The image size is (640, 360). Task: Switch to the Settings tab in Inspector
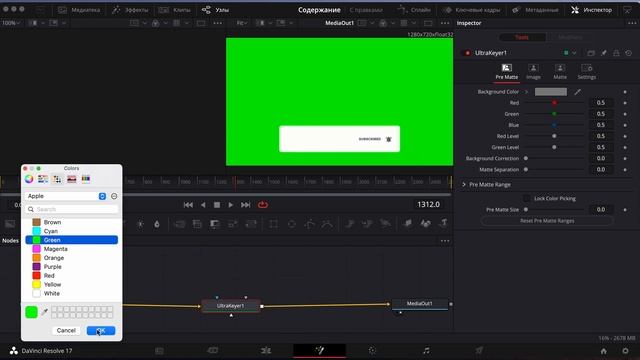click(587, 71)
